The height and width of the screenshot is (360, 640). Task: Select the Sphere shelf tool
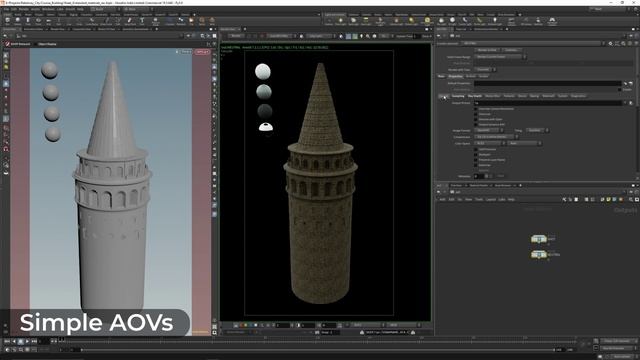[18, 21]
